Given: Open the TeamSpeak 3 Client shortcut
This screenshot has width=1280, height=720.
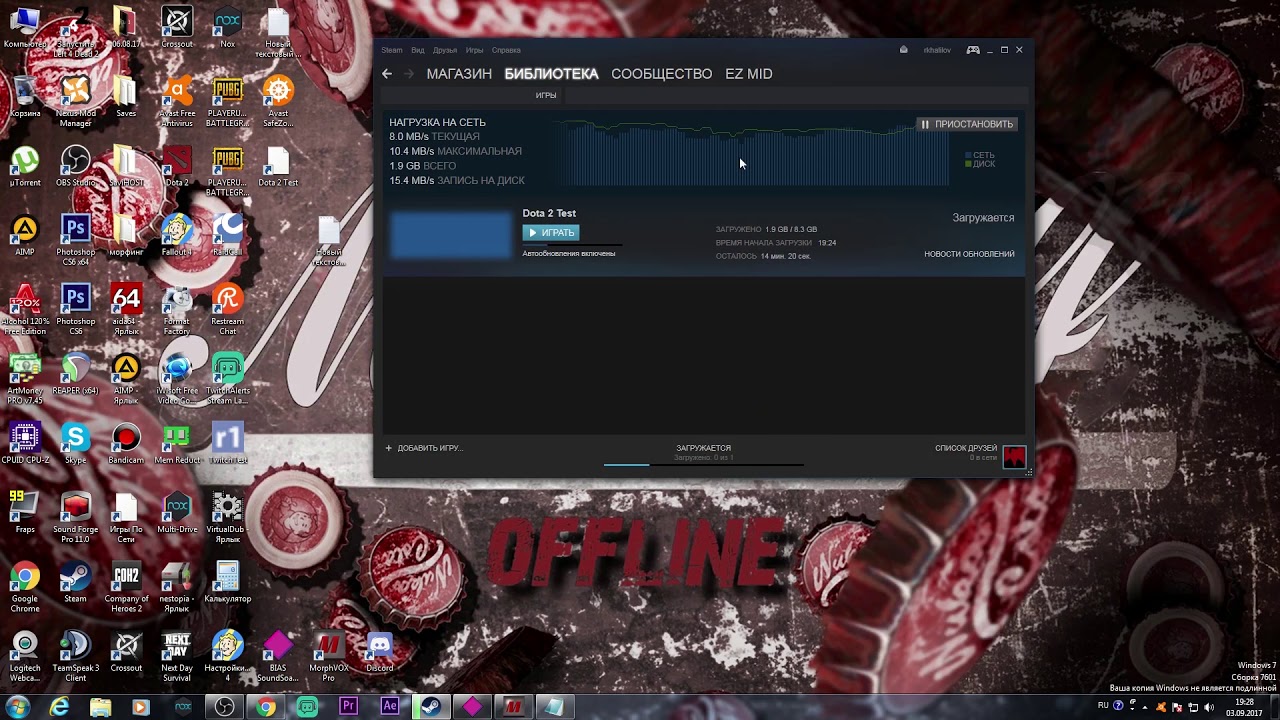Looking at the screenshot, I should pyautogui.click(x=75, y=654).
